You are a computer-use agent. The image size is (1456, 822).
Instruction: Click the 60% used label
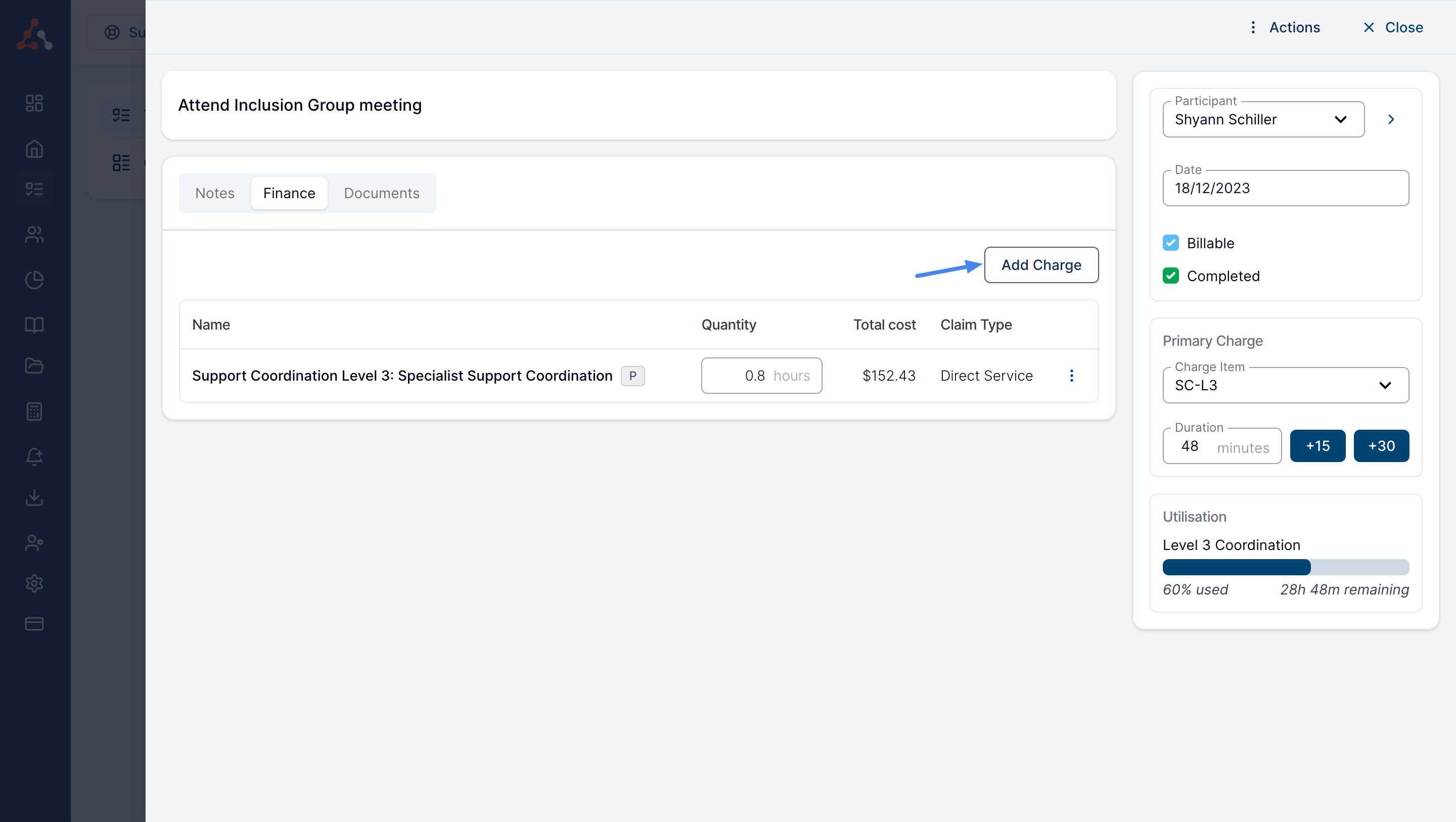tap(1195, 589)
